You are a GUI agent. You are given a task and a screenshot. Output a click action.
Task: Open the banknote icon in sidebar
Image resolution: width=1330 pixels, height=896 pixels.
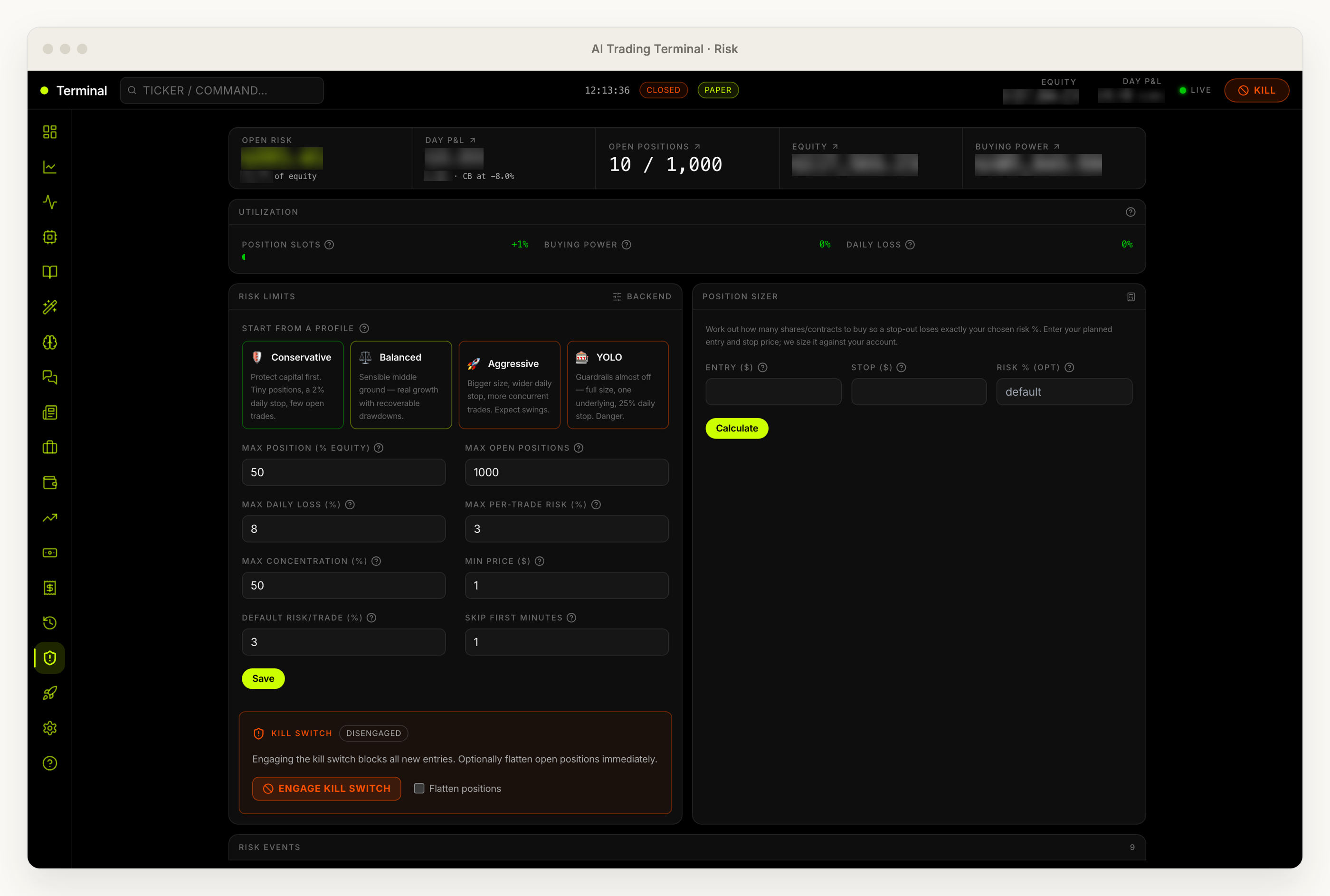pos(50,553)
